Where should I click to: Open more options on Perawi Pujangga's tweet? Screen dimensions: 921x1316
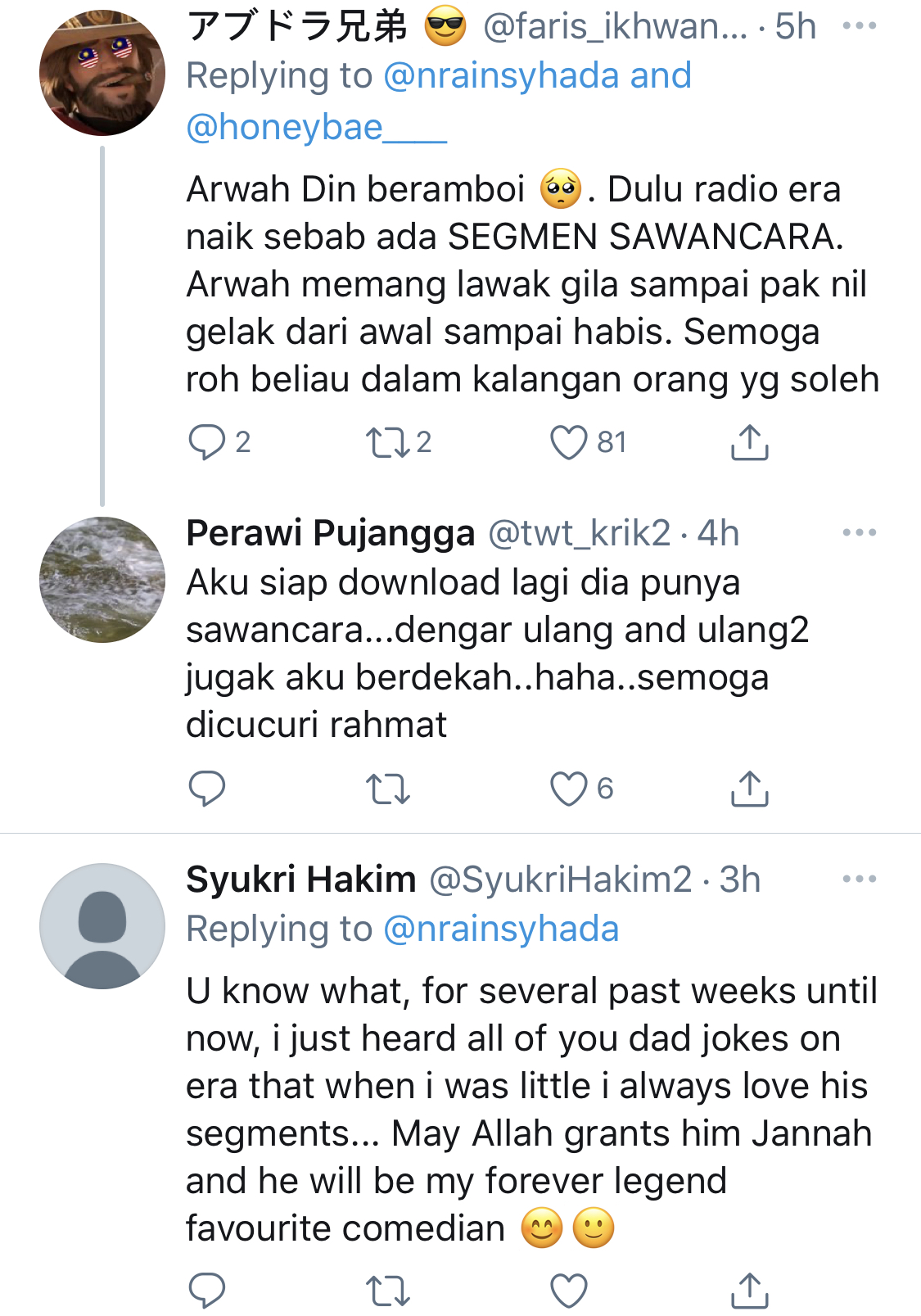(x=859, y=533)
